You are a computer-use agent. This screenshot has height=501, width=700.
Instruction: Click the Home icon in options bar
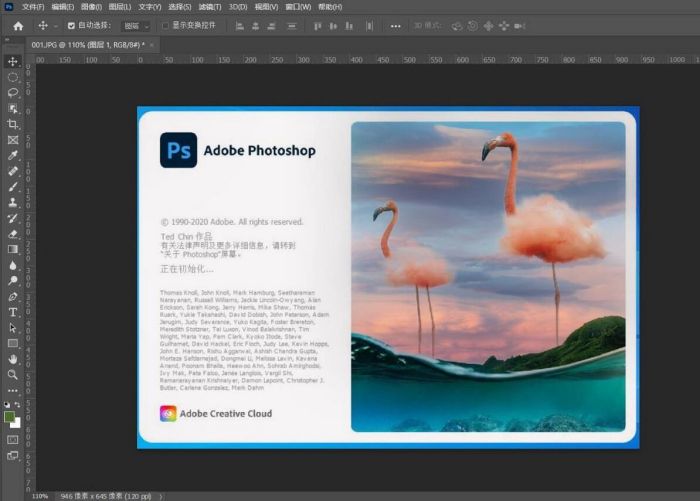coord(17,25)
